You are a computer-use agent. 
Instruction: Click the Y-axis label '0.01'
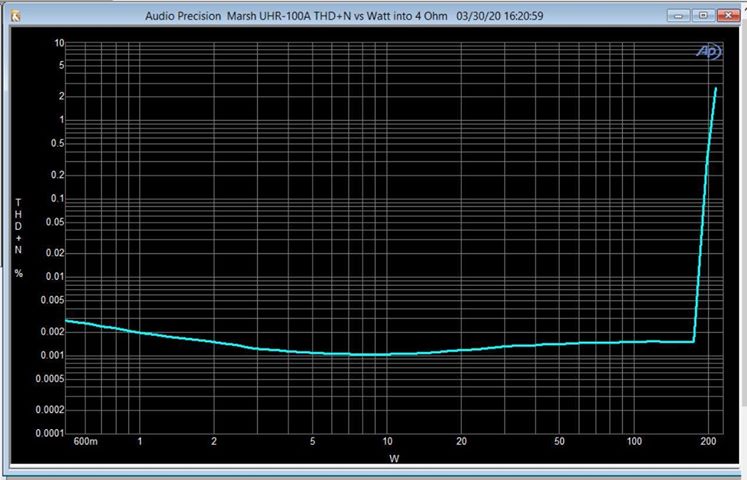pos(55,276)
